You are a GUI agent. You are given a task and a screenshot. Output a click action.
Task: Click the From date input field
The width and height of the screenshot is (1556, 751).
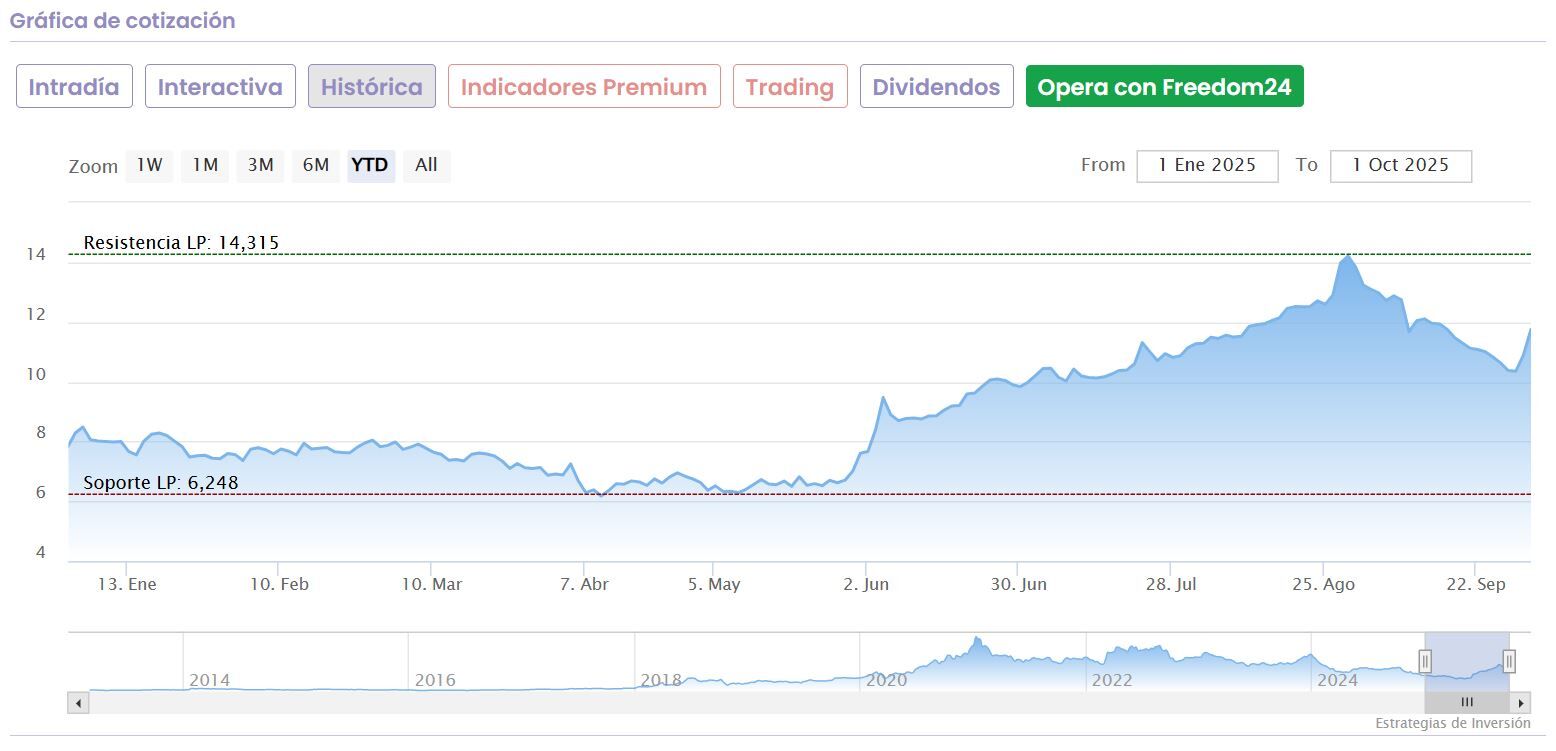[1207, 166]
